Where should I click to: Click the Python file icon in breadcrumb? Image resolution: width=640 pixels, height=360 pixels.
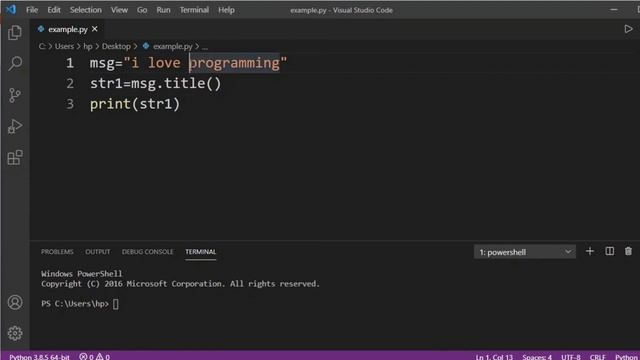click(x=146, y=46)
